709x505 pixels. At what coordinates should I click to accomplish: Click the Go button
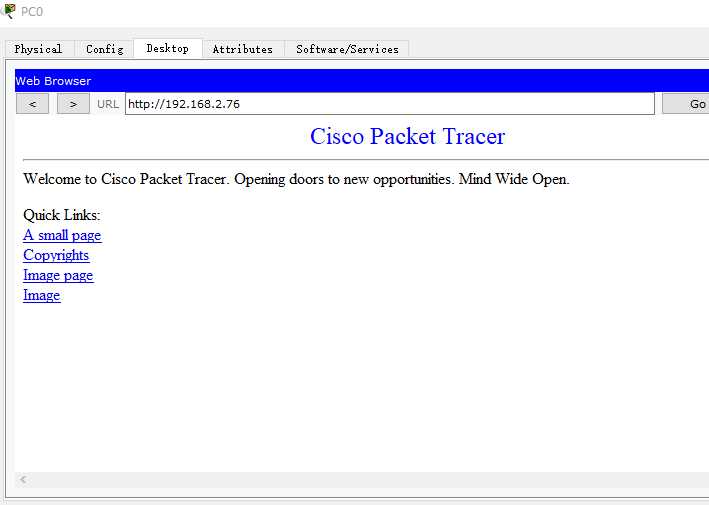tap(686, 104)
